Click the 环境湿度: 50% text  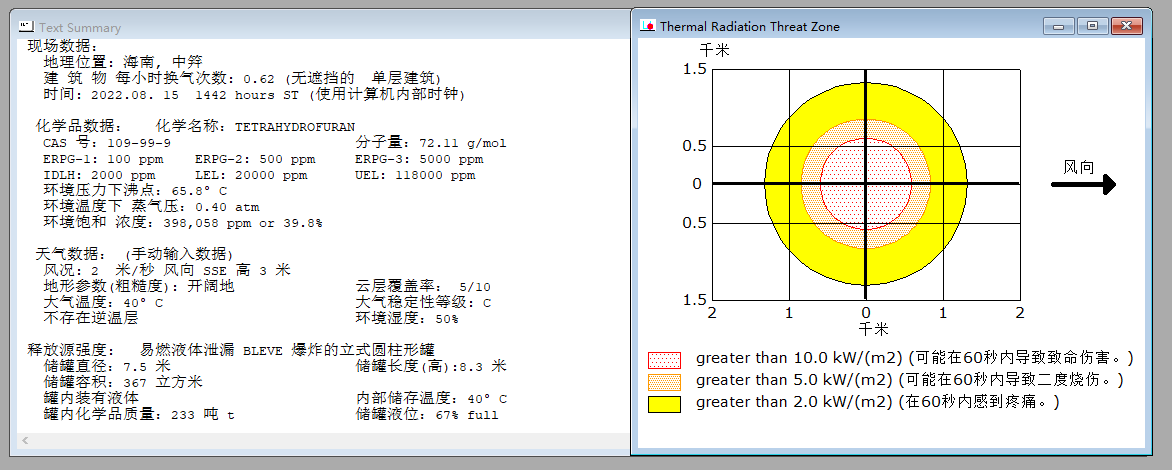tap(407, 318)
